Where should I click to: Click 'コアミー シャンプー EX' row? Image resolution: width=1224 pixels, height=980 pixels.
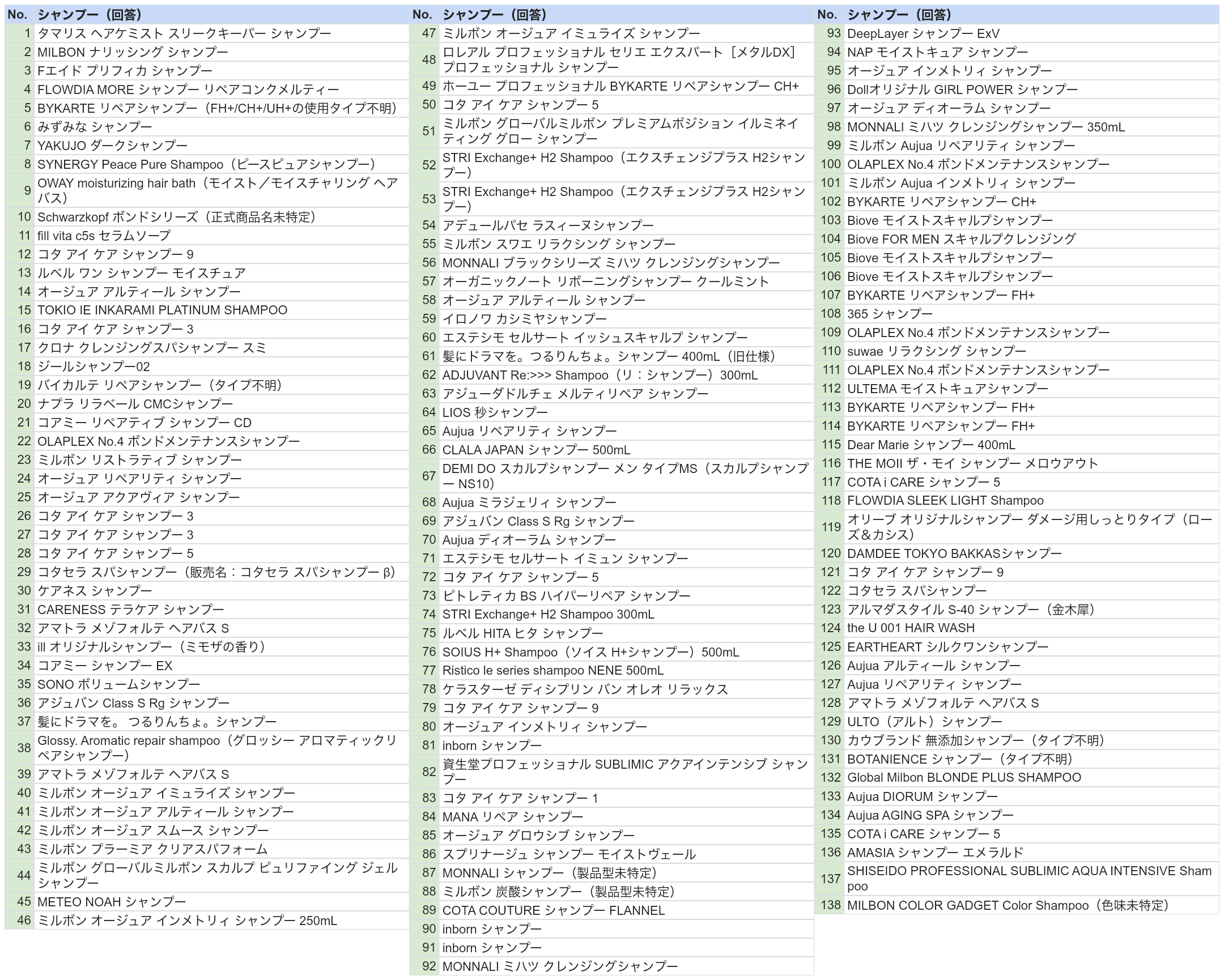pos(222,665)
